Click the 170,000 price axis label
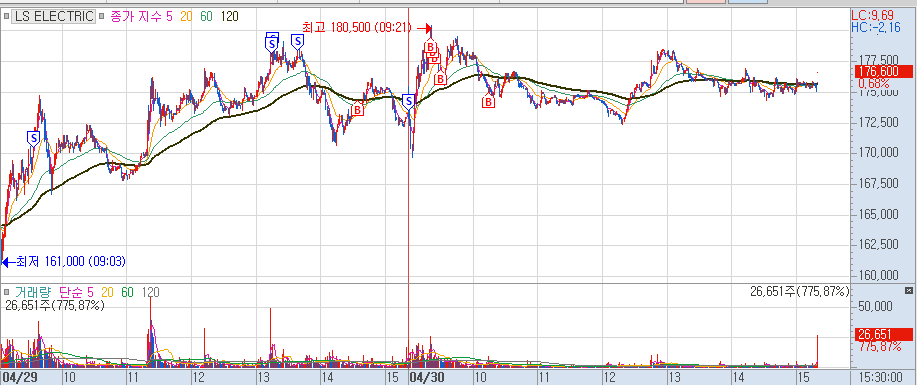Image resolution: width=917 pixels, height=385 pixels. point(877,153)
